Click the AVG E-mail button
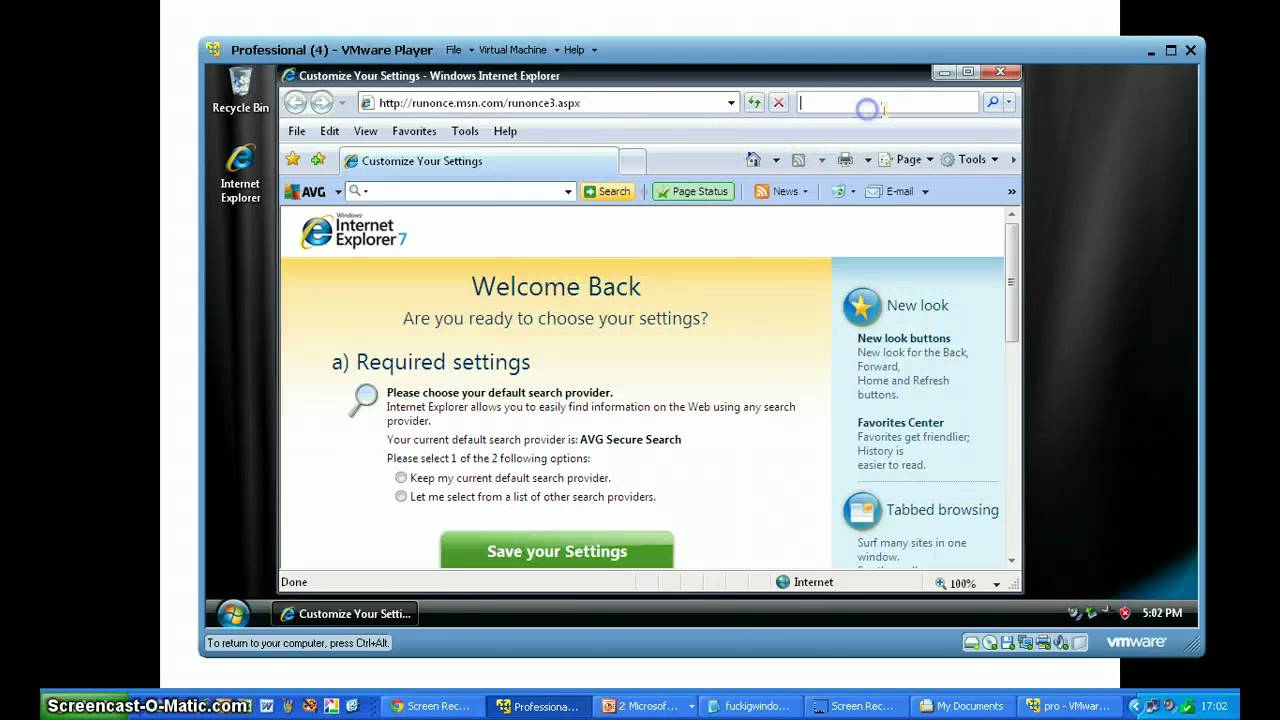The image size is (1280, 720). pyautogui.click(x=890, y=192)
